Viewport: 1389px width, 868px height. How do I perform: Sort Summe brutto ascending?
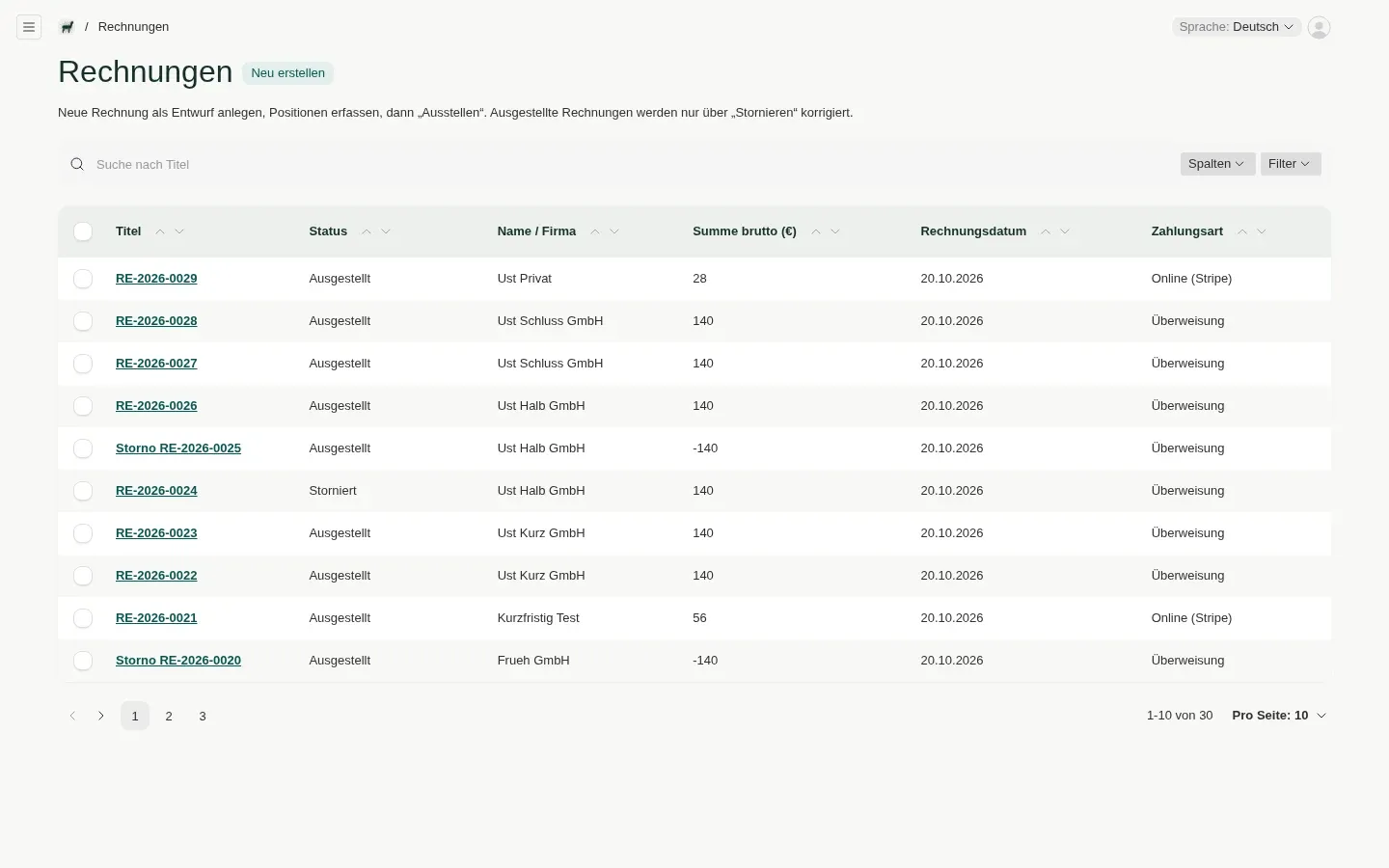(816, 231)
